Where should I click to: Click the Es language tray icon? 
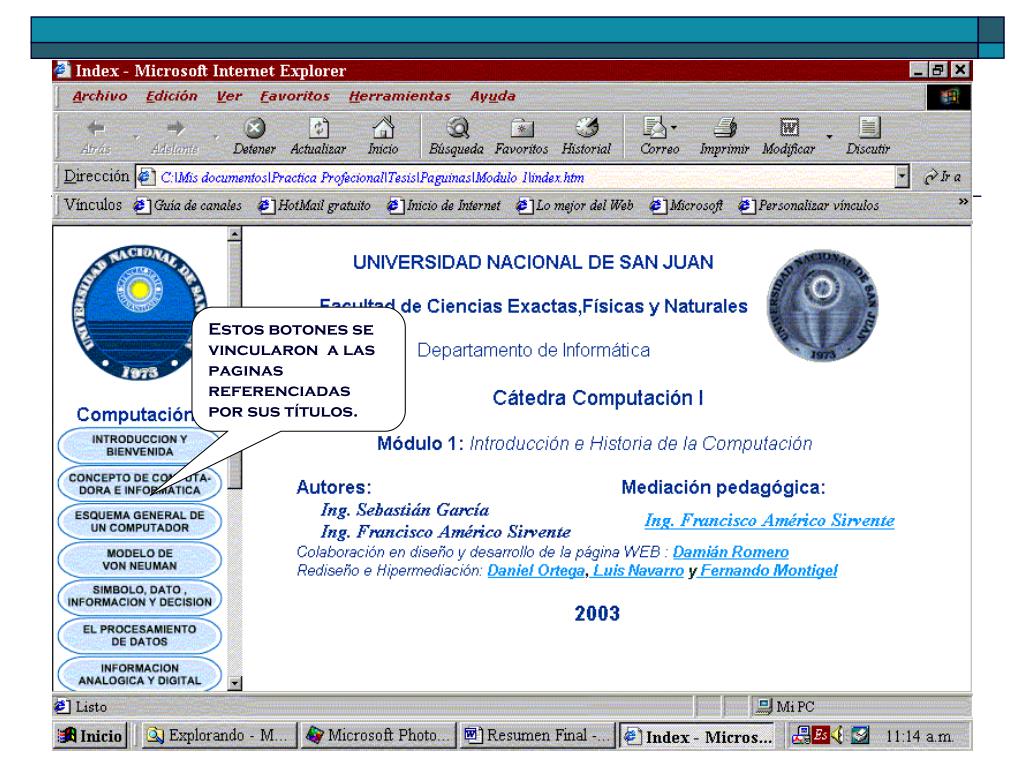[820, 735]
